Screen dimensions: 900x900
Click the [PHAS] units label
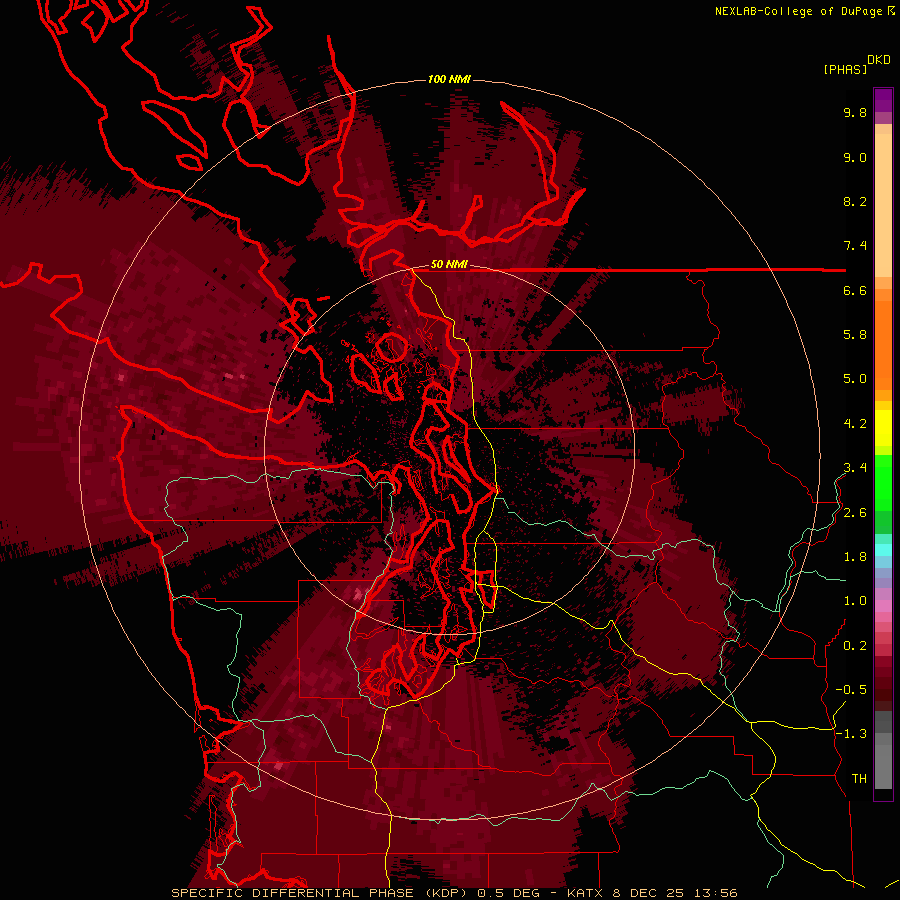point(845,70)
